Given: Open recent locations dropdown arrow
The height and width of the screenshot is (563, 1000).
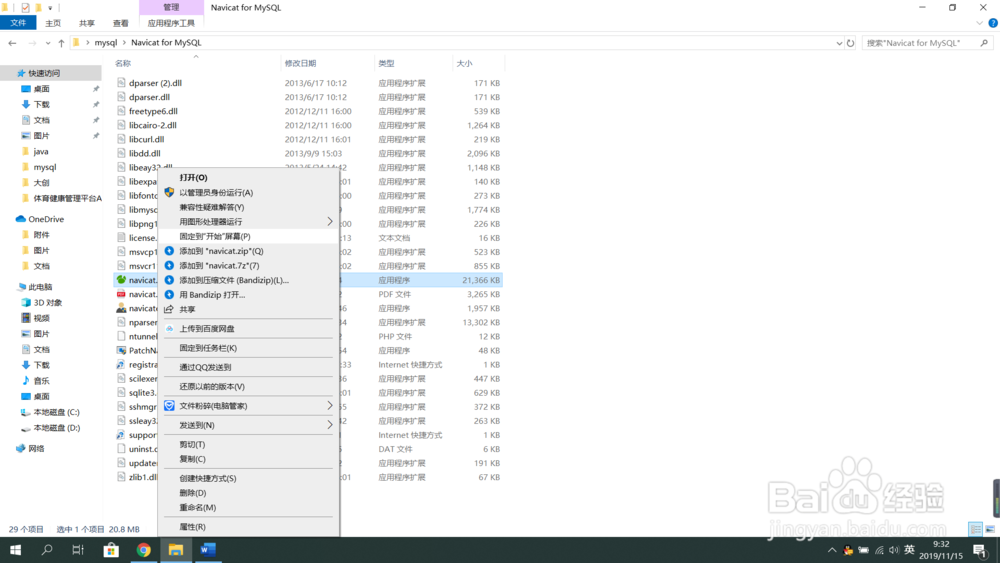Looking at the screenshot, I should [x=48, y=43].
